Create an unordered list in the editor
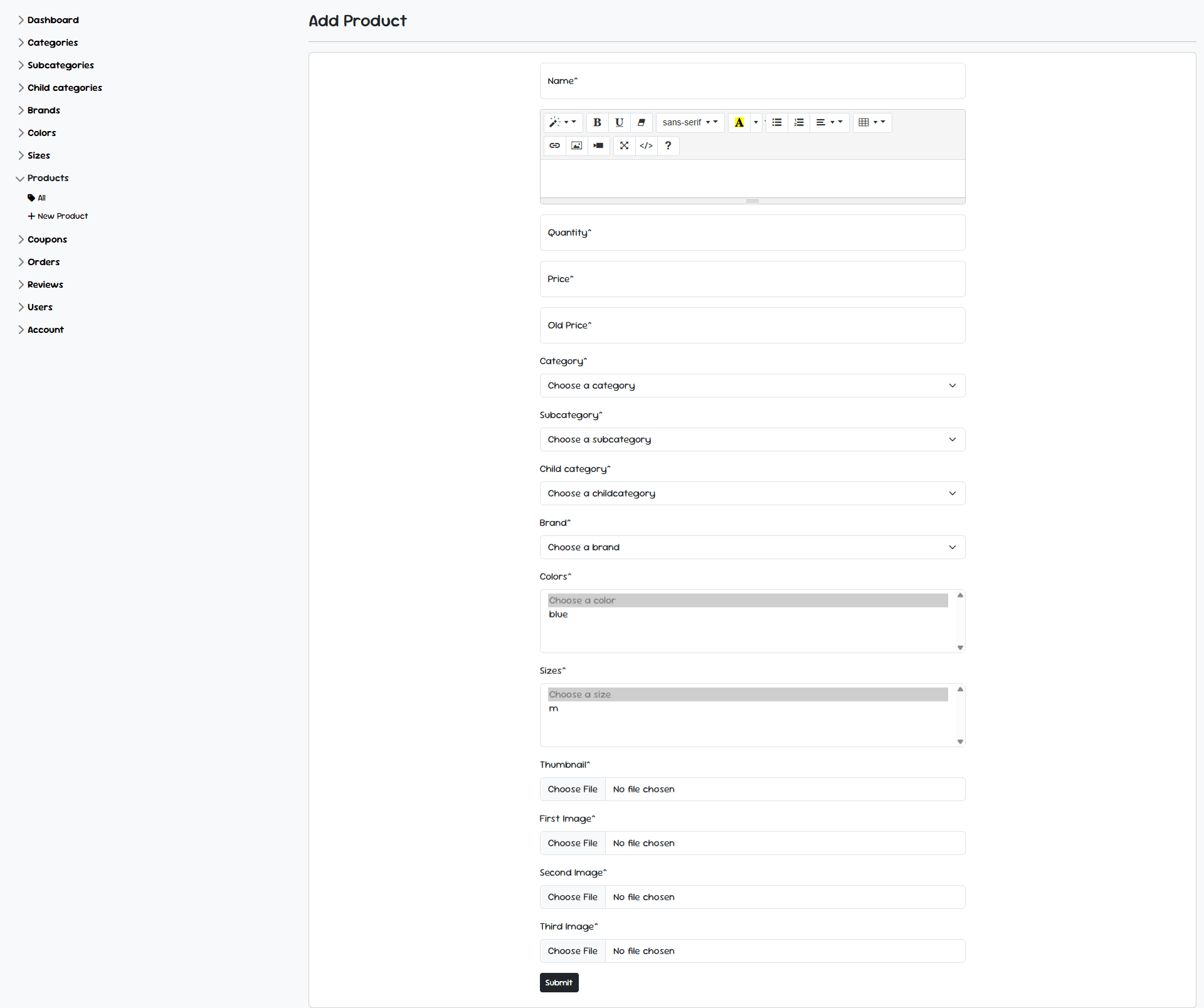The width and height of the screenshot is (1204, 1008). pos(776,122)
